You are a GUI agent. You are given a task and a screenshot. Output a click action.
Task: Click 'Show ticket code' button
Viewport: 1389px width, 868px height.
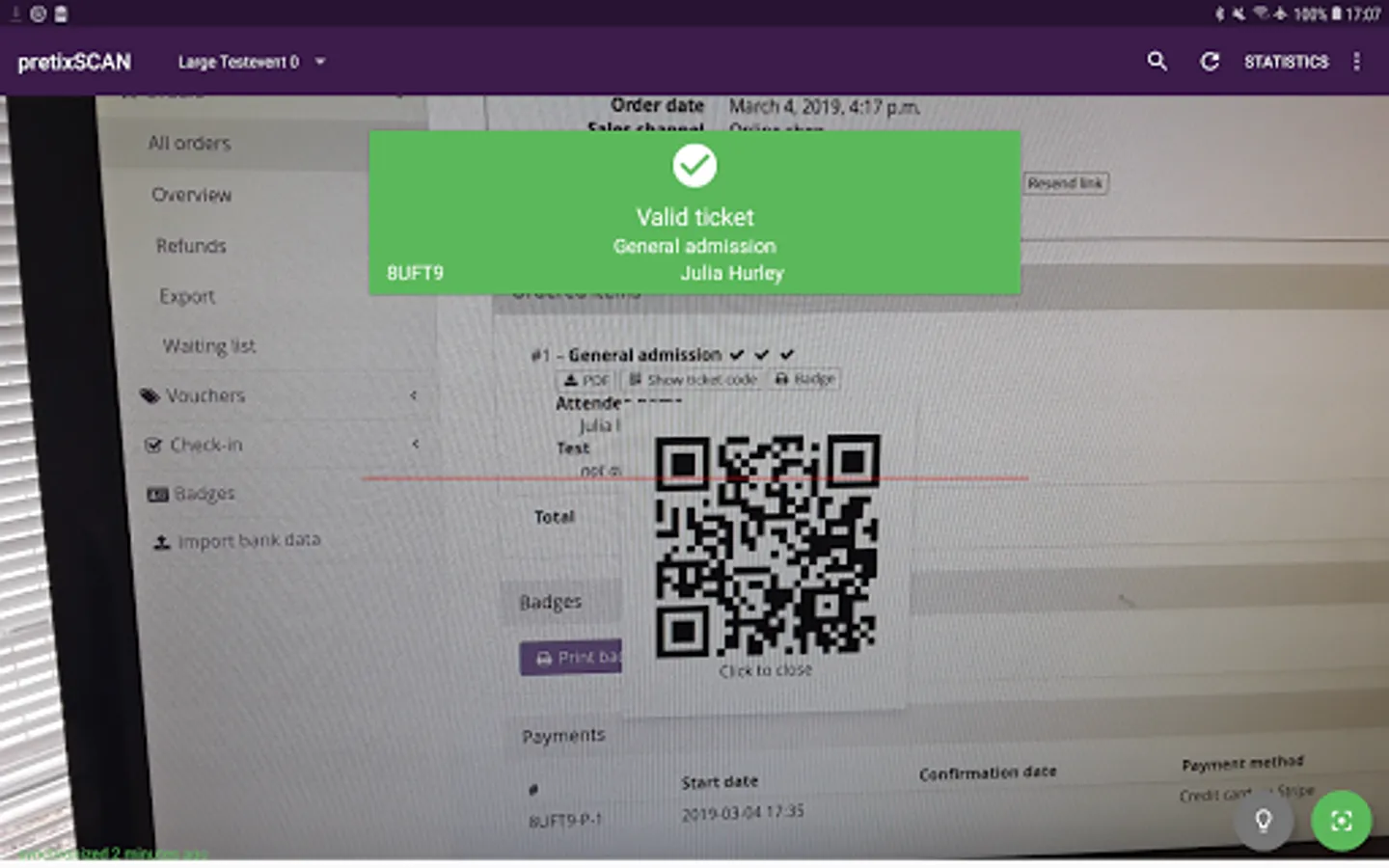(694, 380)
